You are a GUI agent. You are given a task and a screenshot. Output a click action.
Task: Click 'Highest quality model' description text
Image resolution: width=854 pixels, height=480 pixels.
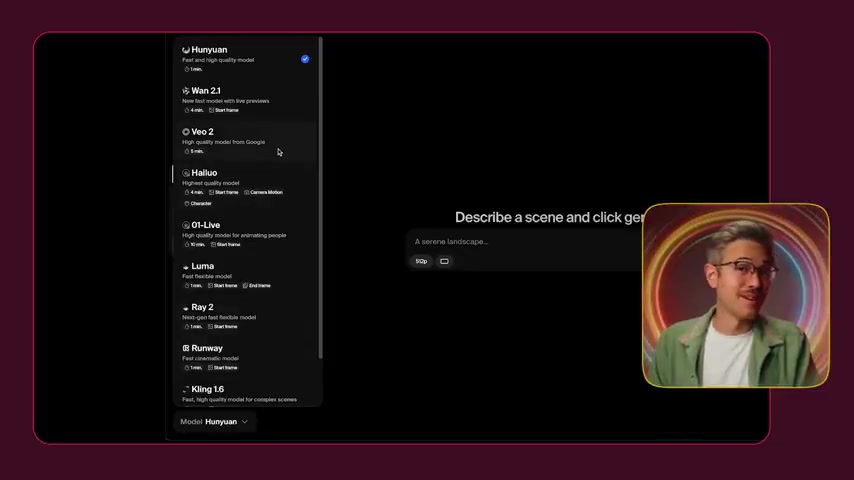pyautogui.click(x=210, y=183)
